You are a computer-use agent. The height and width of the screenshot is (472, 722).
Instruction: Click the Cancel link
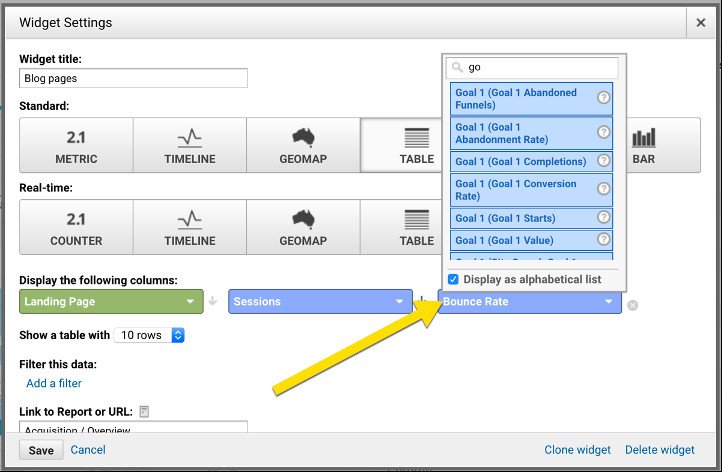tap(88, 450)
